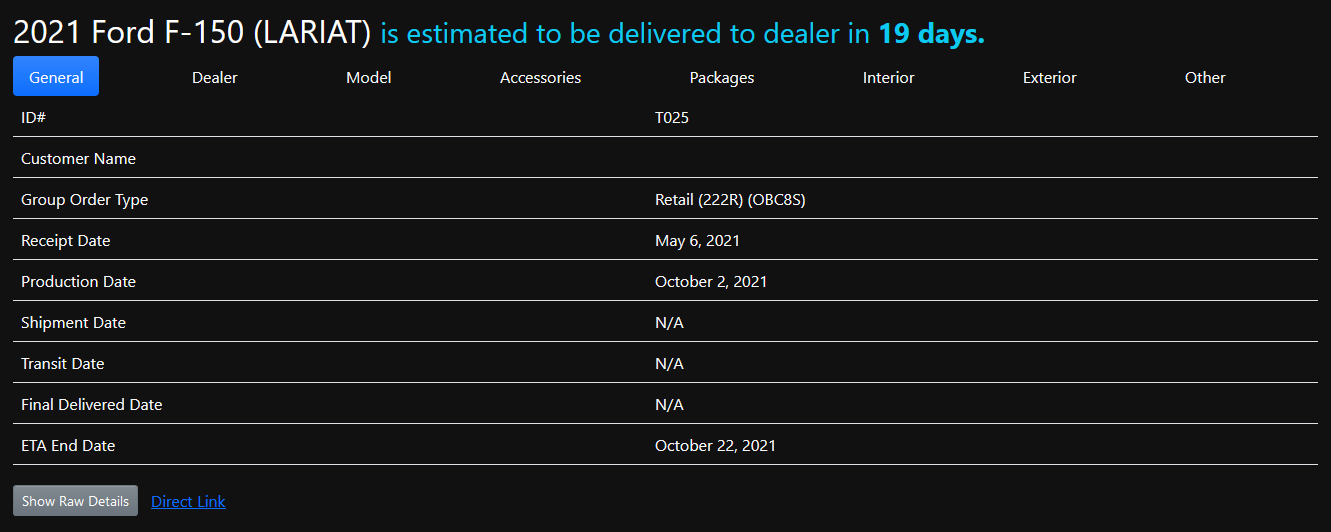This screenshot has width=1331, height=532.
Task: Switch to the Interior tab
Action: click(x=888, y=77)
